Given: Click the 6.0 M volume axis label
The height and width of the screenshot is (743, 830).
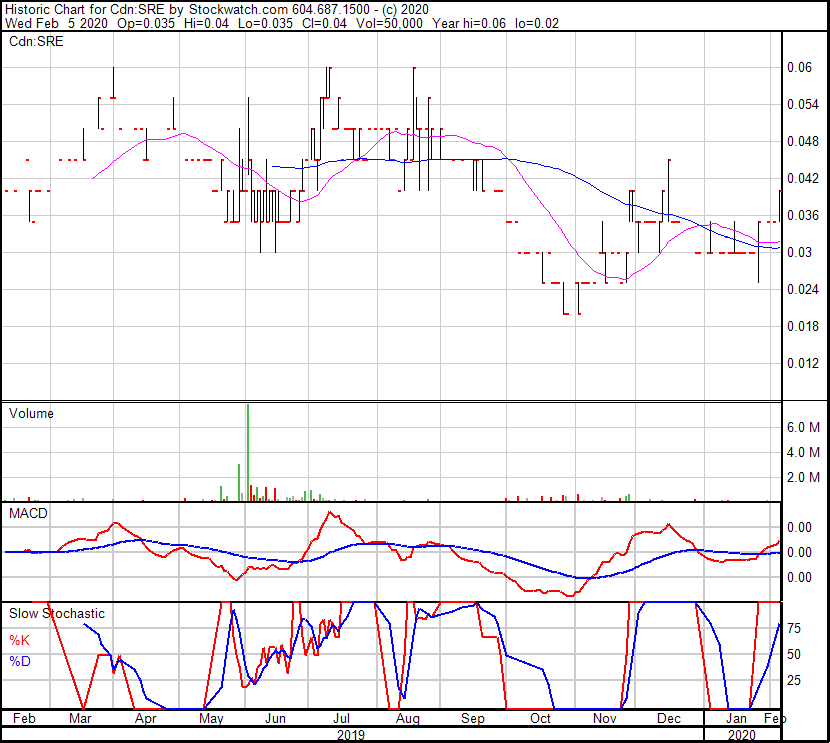Looking at the screenshot, I should tap(803, 427).
